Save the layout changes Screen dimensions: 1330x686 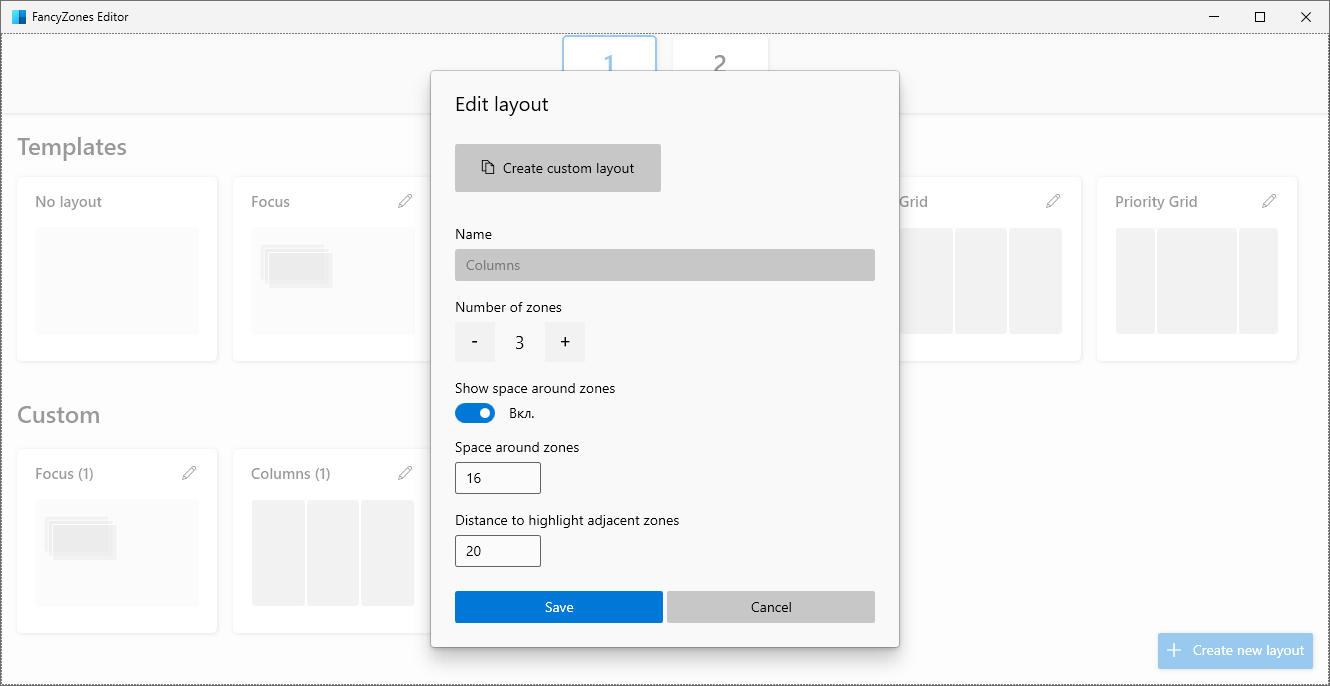tap(559, 607)
